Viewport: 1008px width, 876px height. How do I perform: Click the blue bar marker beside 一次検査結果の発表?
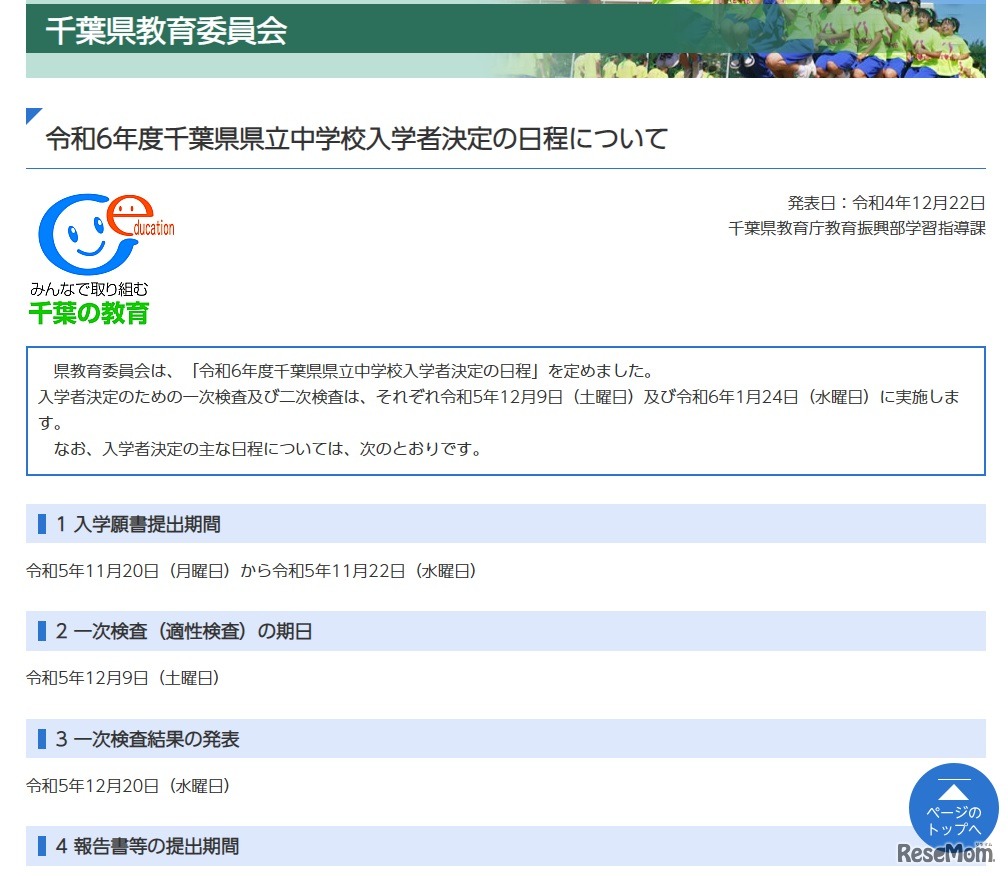pyautogui.click(x=42, y=739)
